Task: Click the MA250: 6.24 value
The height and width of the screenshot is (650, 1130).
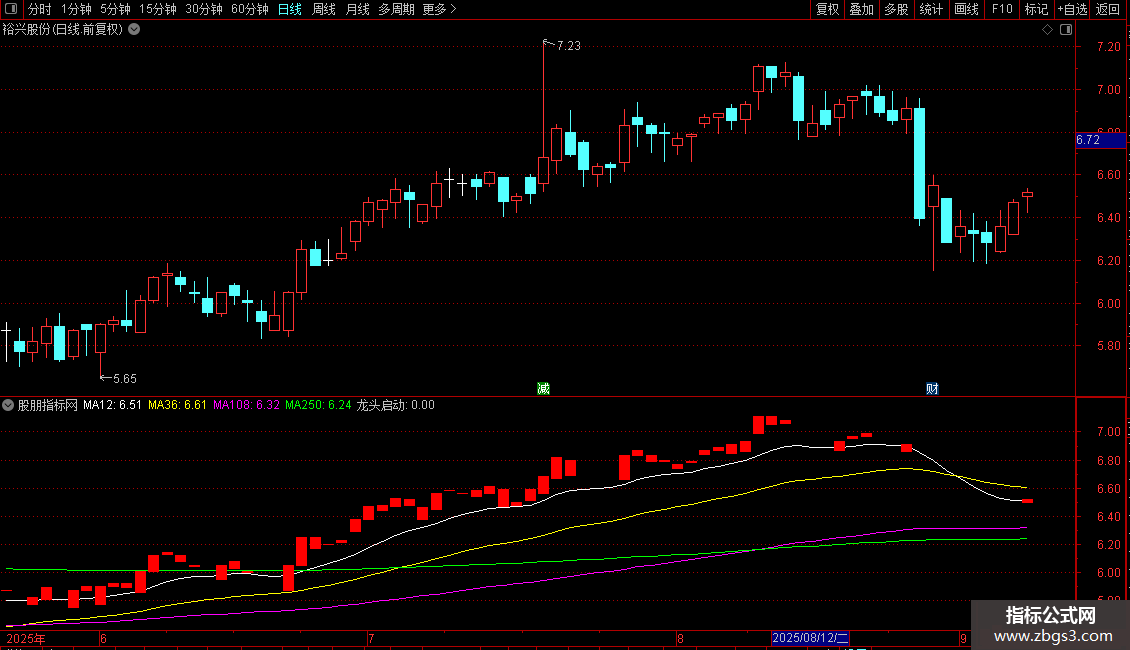Action: pos(319,405)
